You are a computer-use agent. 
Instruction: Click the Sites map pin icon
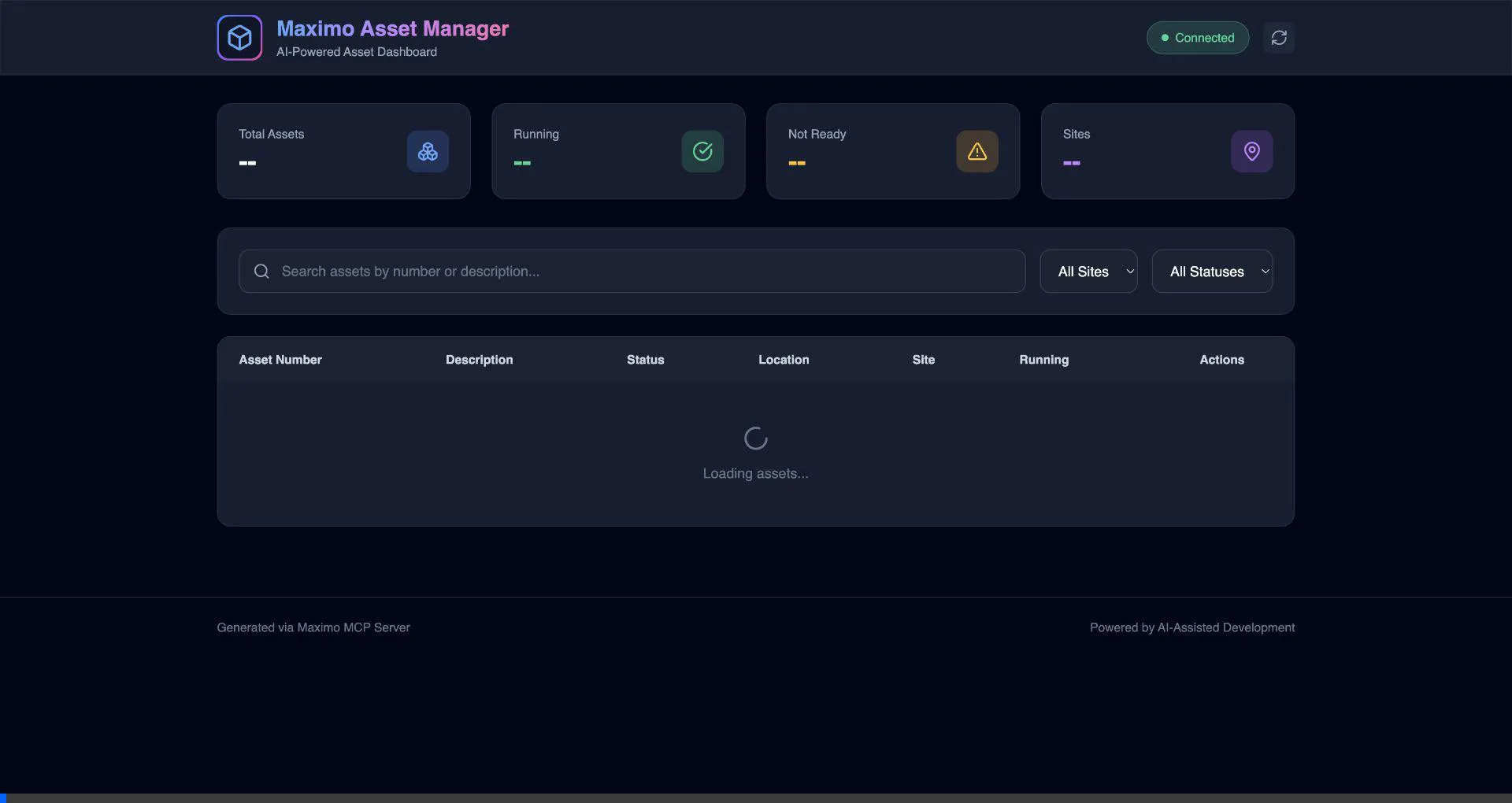click(1252, 151)
